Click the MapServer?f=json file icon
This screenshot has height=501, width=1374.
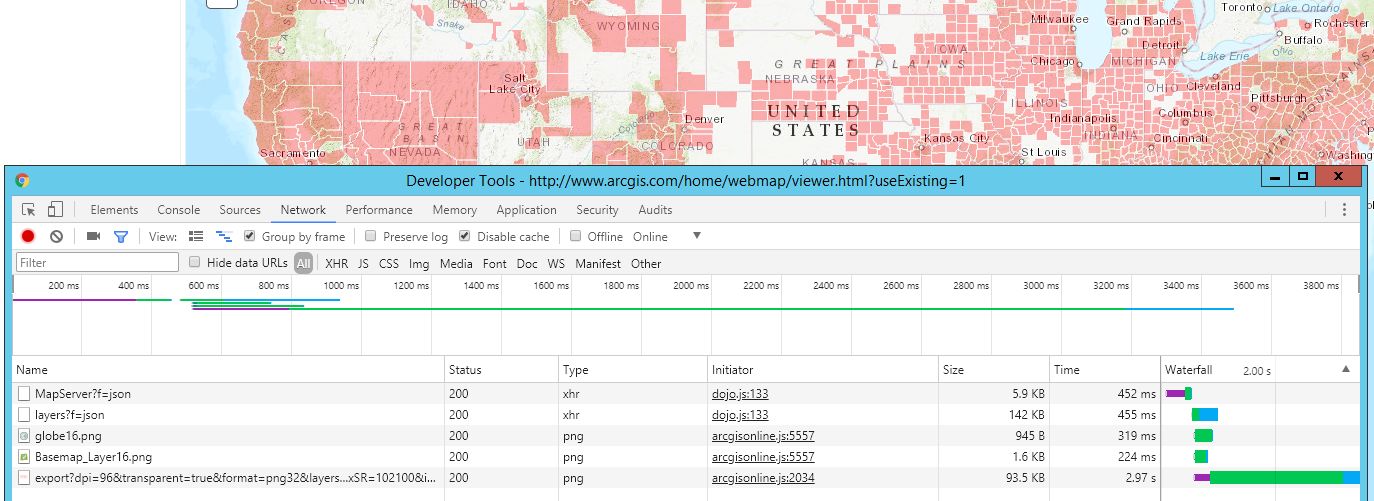(x=24, y=394)
